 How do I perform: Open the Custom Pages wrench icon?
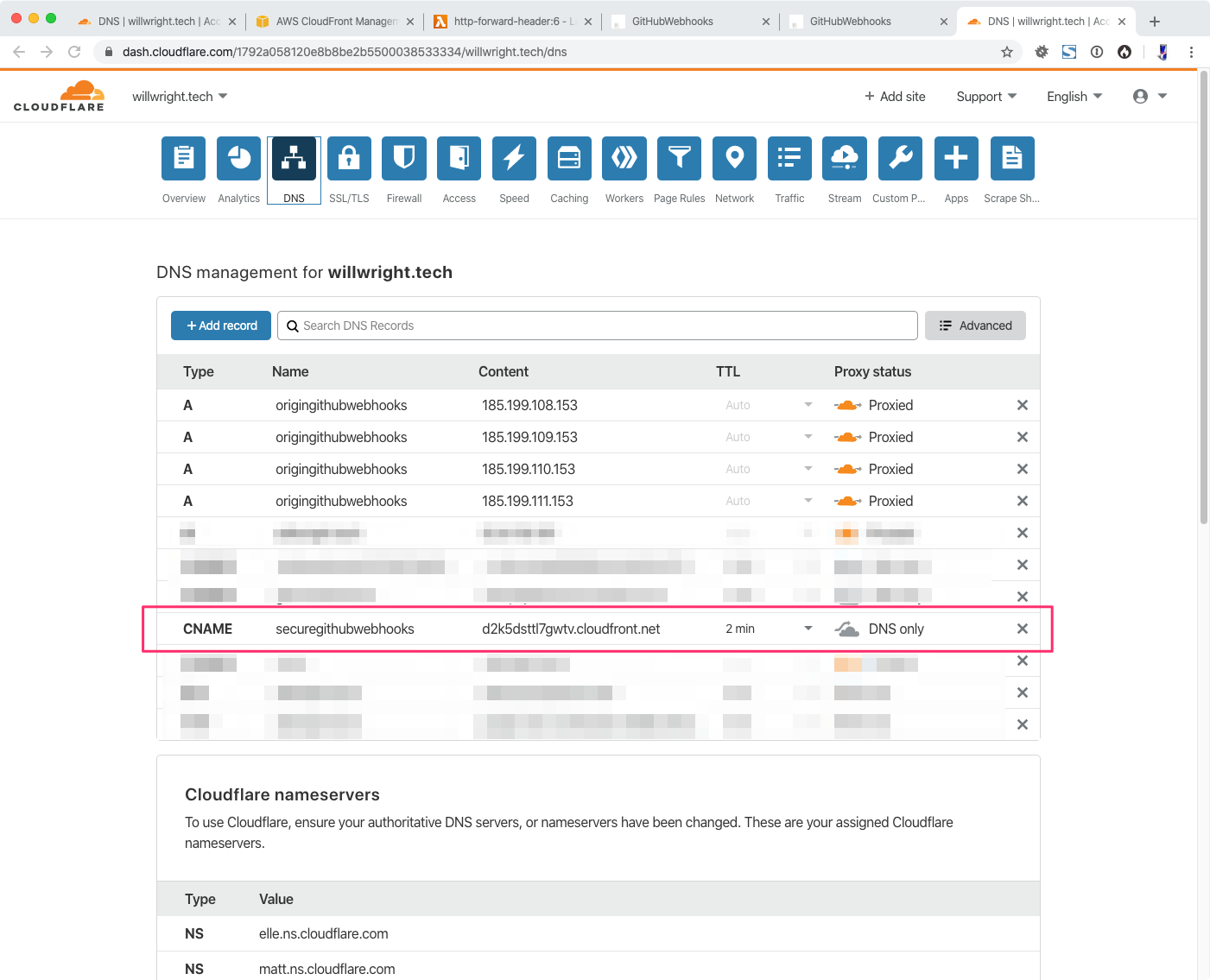click(x=900, y=159)
